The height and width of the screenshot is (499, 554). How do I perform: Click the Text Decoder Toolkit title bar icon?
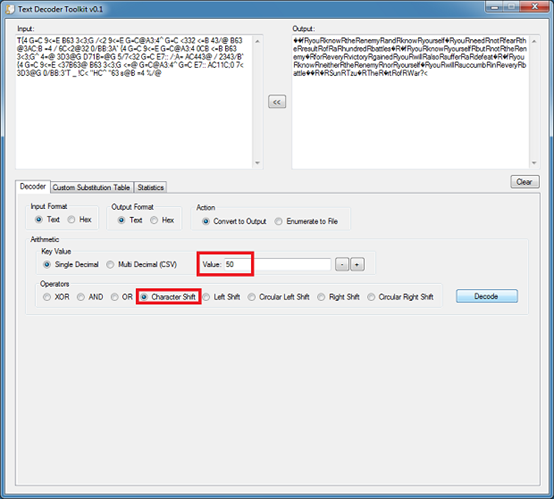tap(10, 9)
